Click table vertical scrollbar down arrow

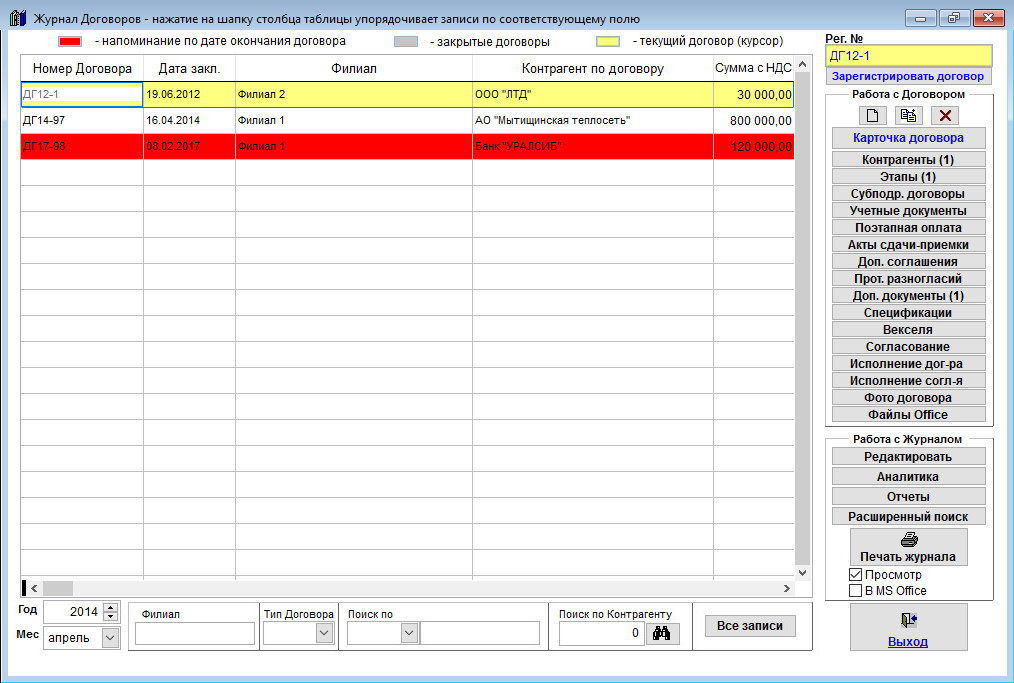point(803,572)
